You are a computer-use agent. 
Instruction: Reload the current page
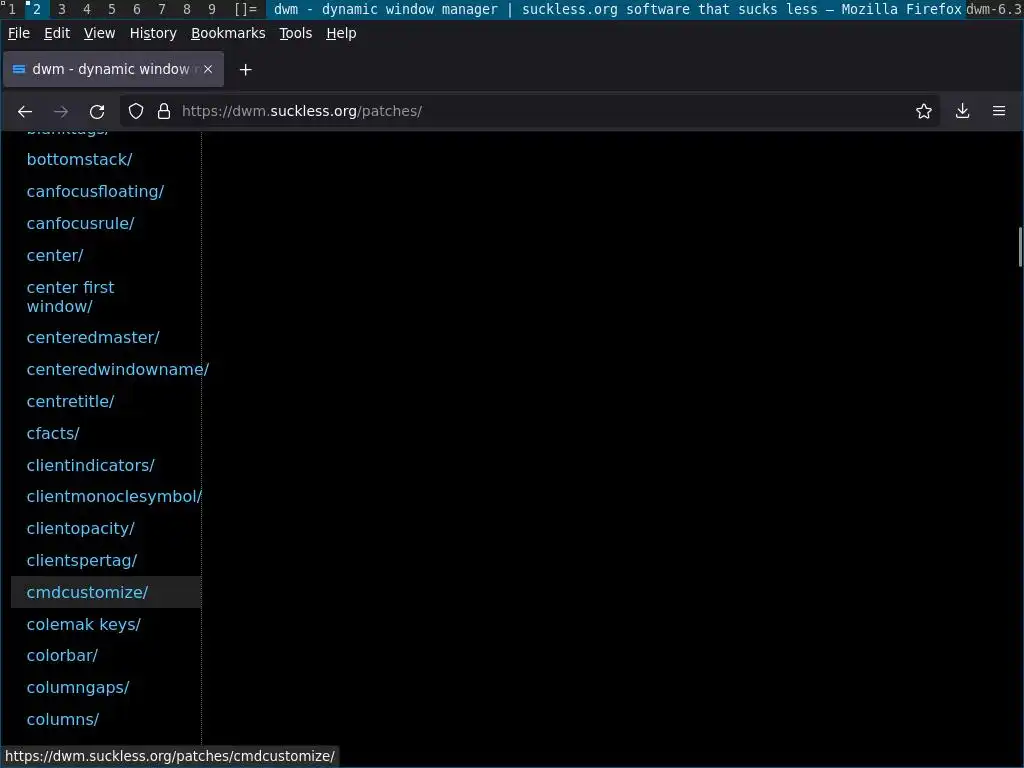(x=97, y=112)
